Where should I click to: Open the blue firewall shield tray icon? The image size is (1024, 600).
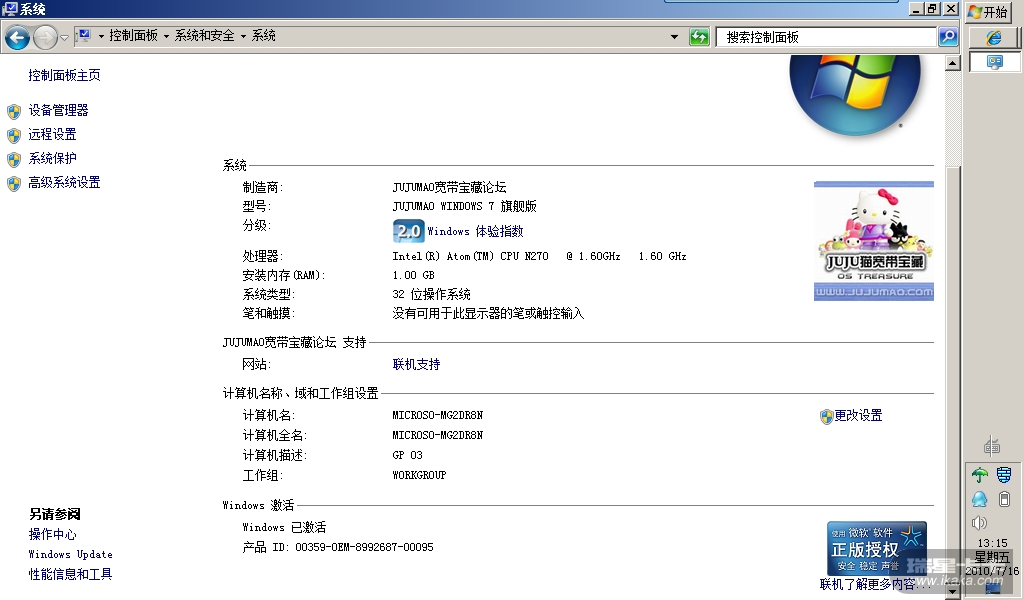click(1004, 475)
